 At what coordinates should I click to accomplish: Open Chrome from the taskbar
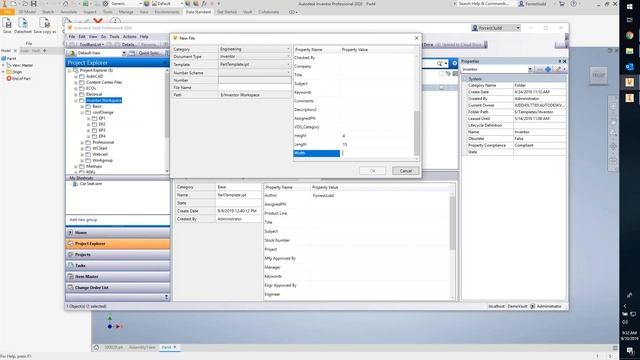tap(629, 36)
